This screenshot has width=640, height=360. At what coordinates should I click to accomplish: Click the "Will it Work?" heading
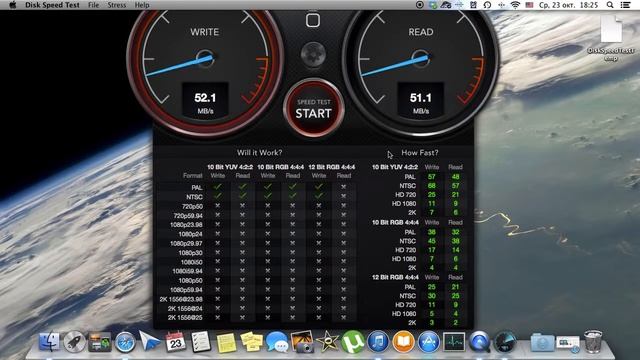[260, 153]
